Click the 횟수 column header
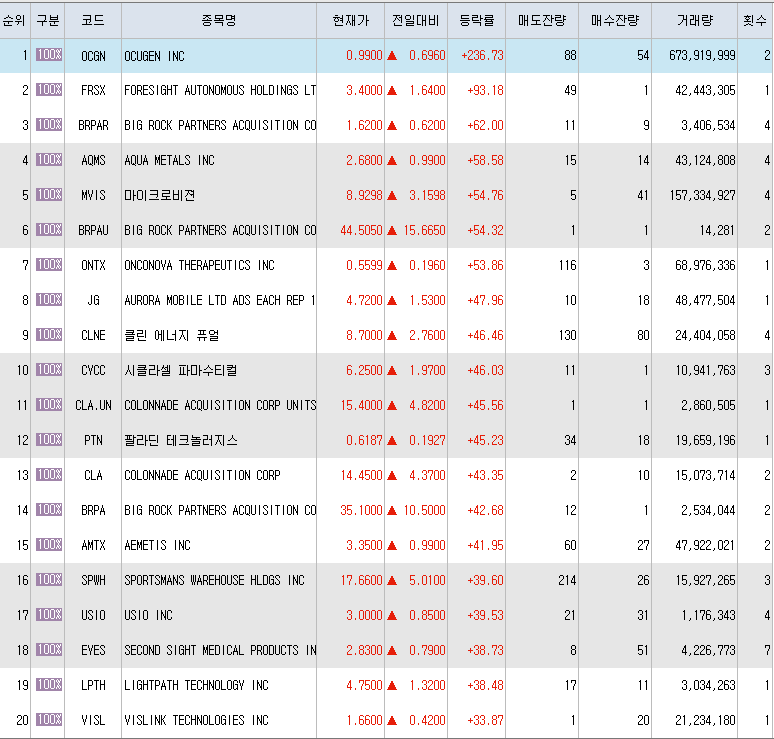This screenshot has width=774, height=739. click(x=755, y=20)
